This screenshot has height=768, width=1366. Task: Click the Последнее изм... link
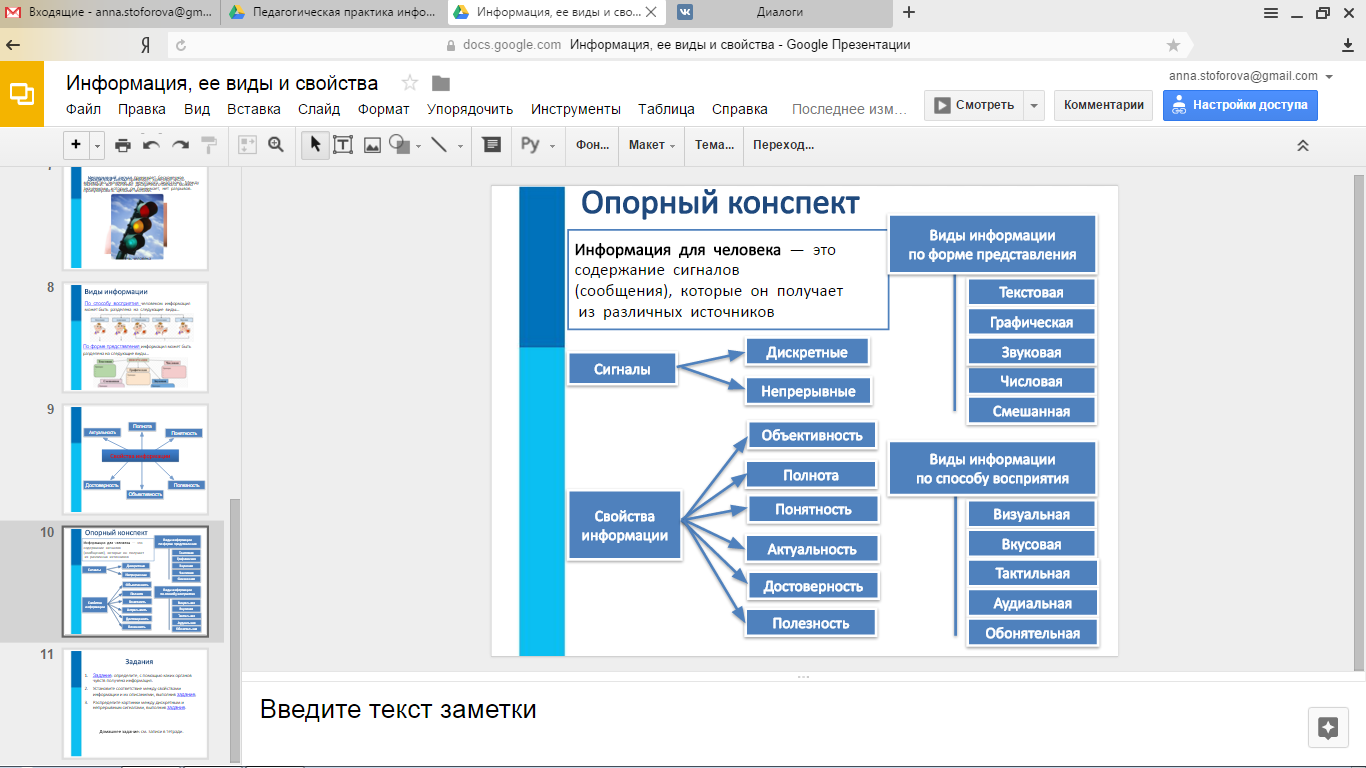[x=849, y=109]
